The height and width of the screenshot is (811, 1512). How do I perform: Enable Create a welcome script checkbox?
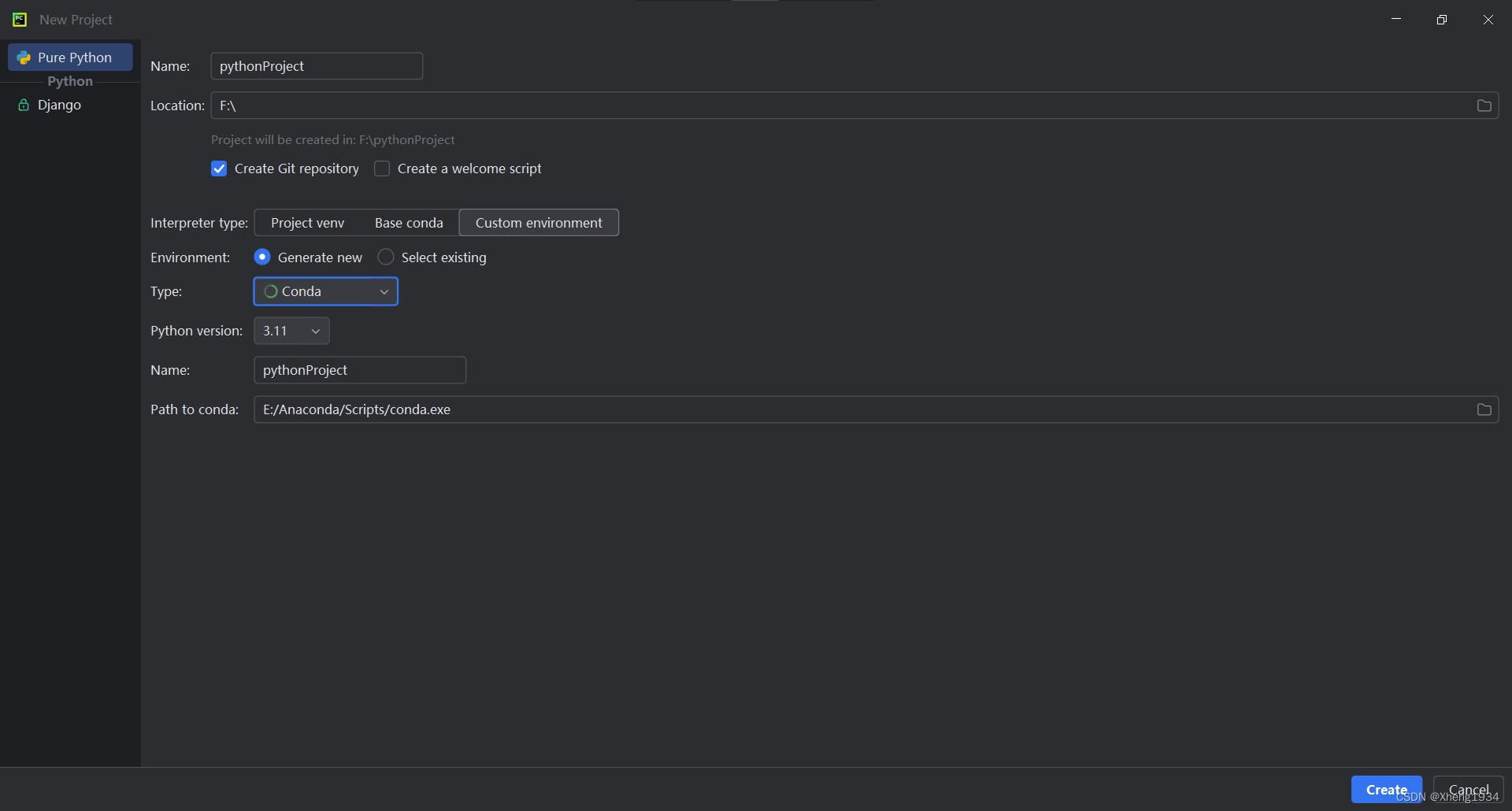382,168
